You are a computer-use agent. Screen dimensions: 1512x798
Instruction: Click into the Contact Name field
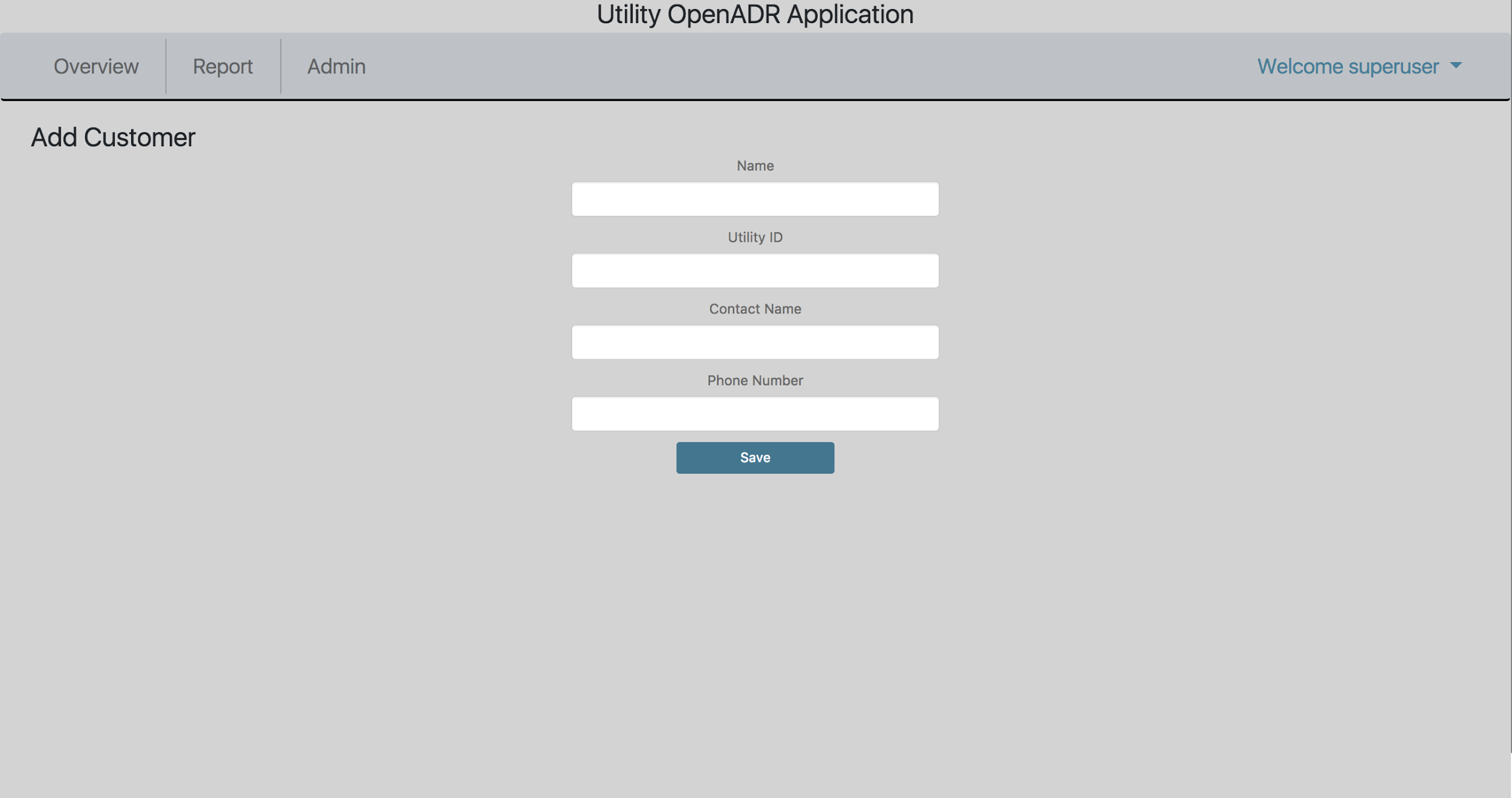pos(755,342)
